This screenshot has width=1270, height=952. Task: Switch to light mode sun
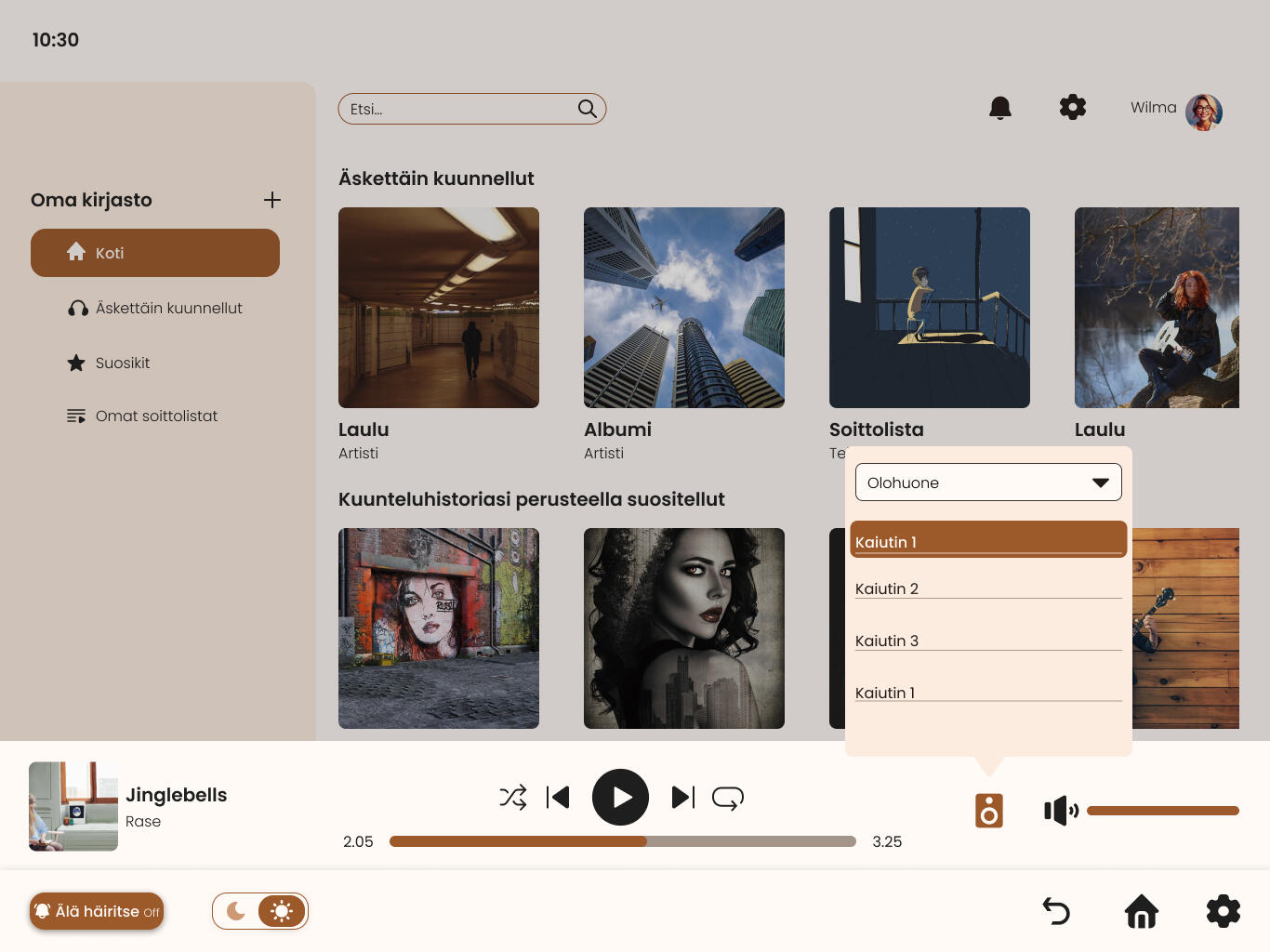pyautogui.click(x=282, y=911)
